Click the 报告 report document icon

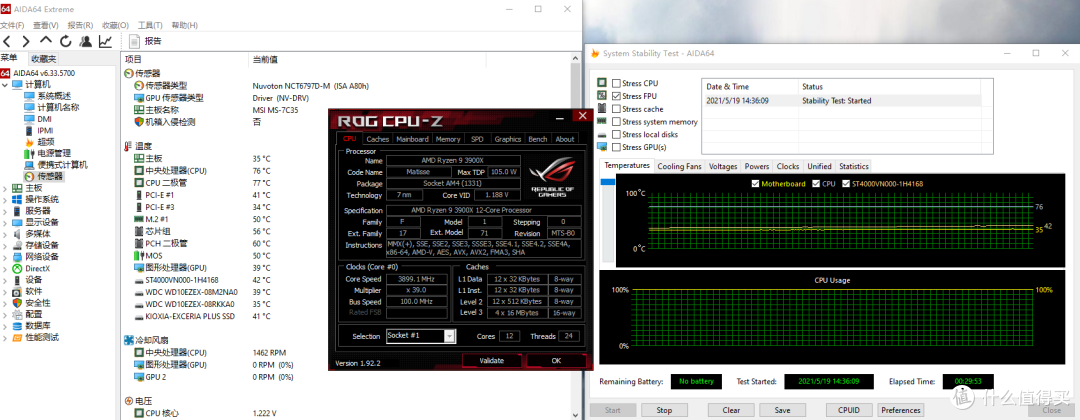134,41
